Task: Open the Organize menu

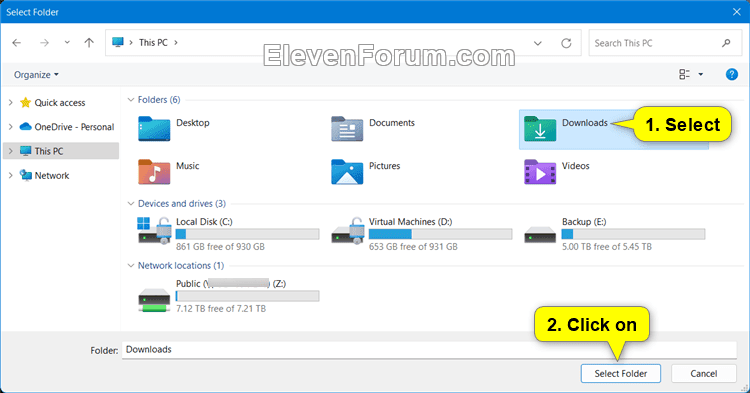Action: [x=36, y=75]
